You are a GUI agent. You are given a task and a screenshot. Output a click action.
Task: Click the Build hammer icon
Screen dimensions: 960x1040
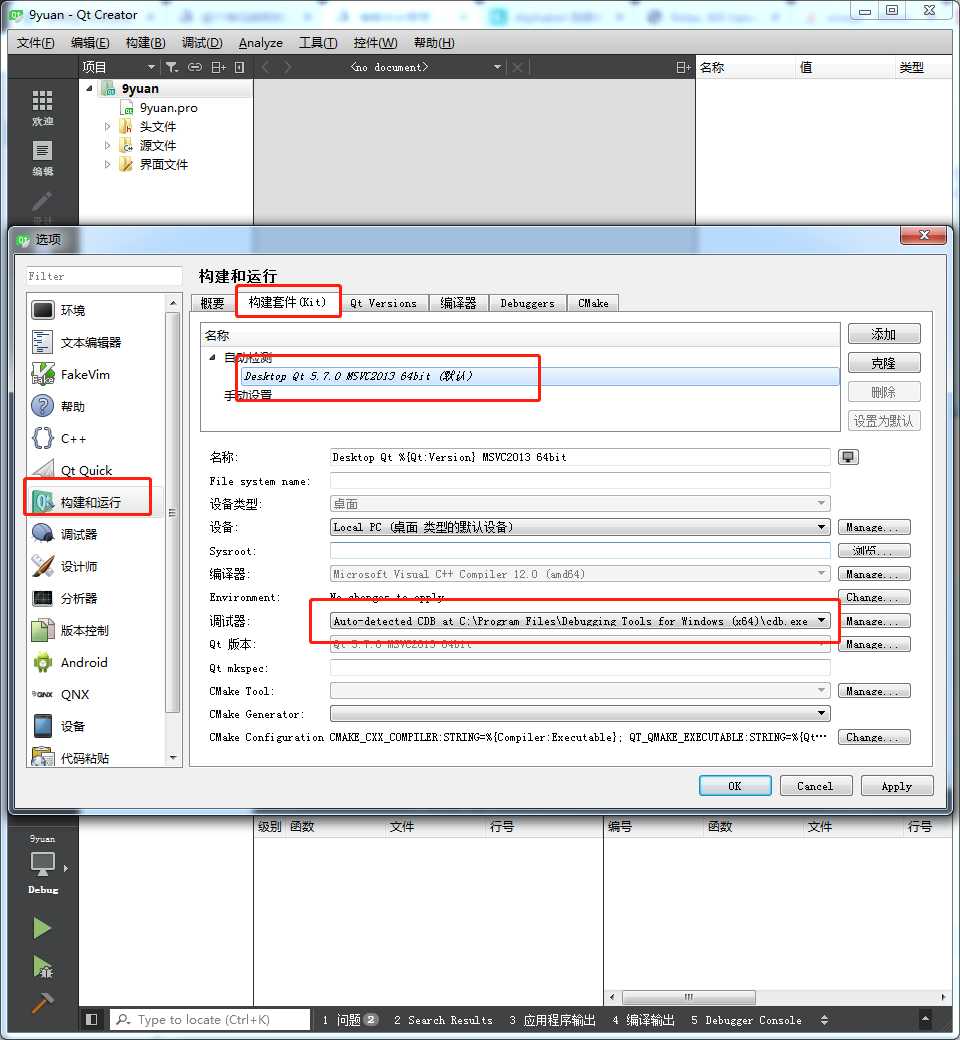pos(42,1002)
